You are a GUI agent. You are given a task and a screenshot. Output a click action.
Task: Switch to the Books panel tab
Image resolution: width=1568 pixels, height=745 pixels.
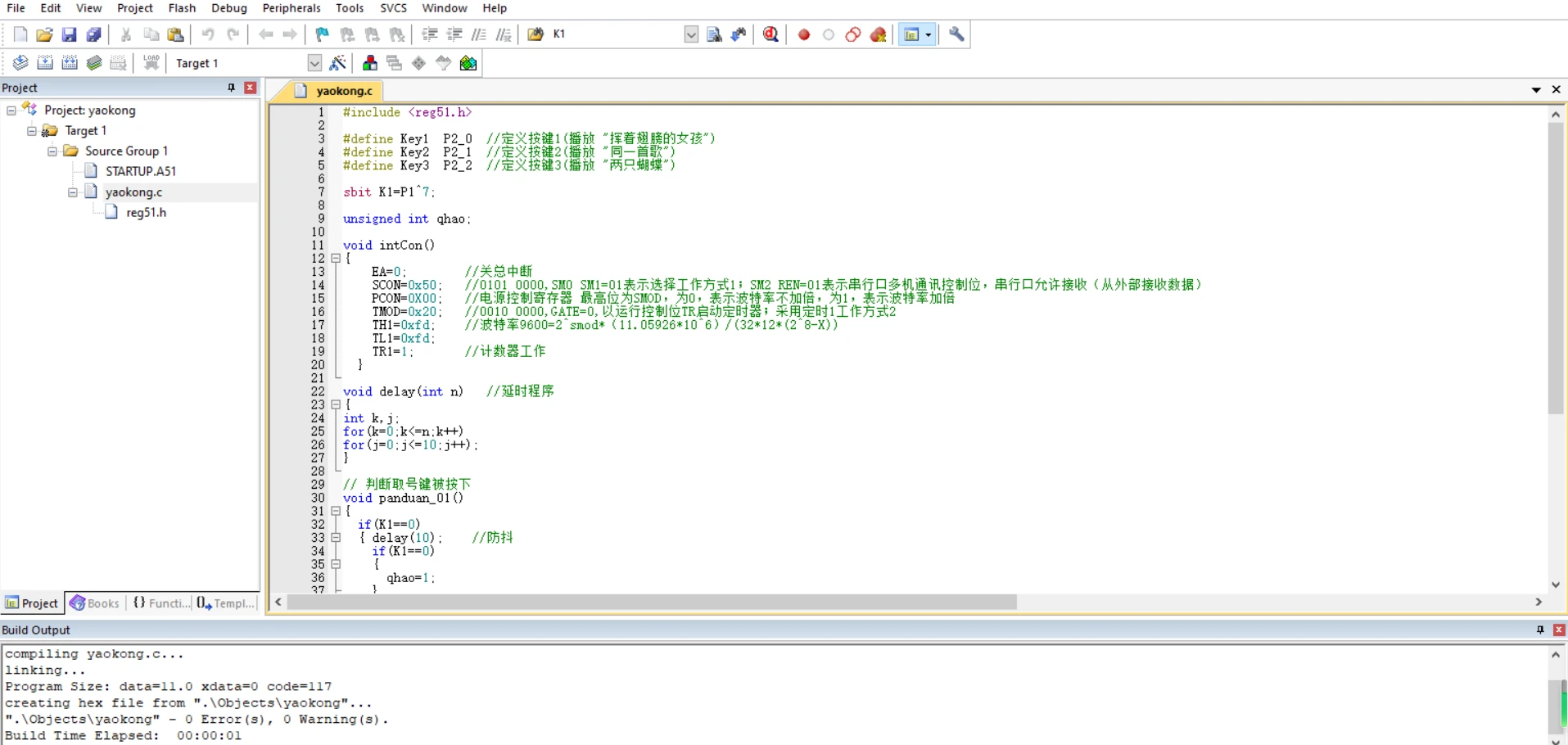pos(95,603)
